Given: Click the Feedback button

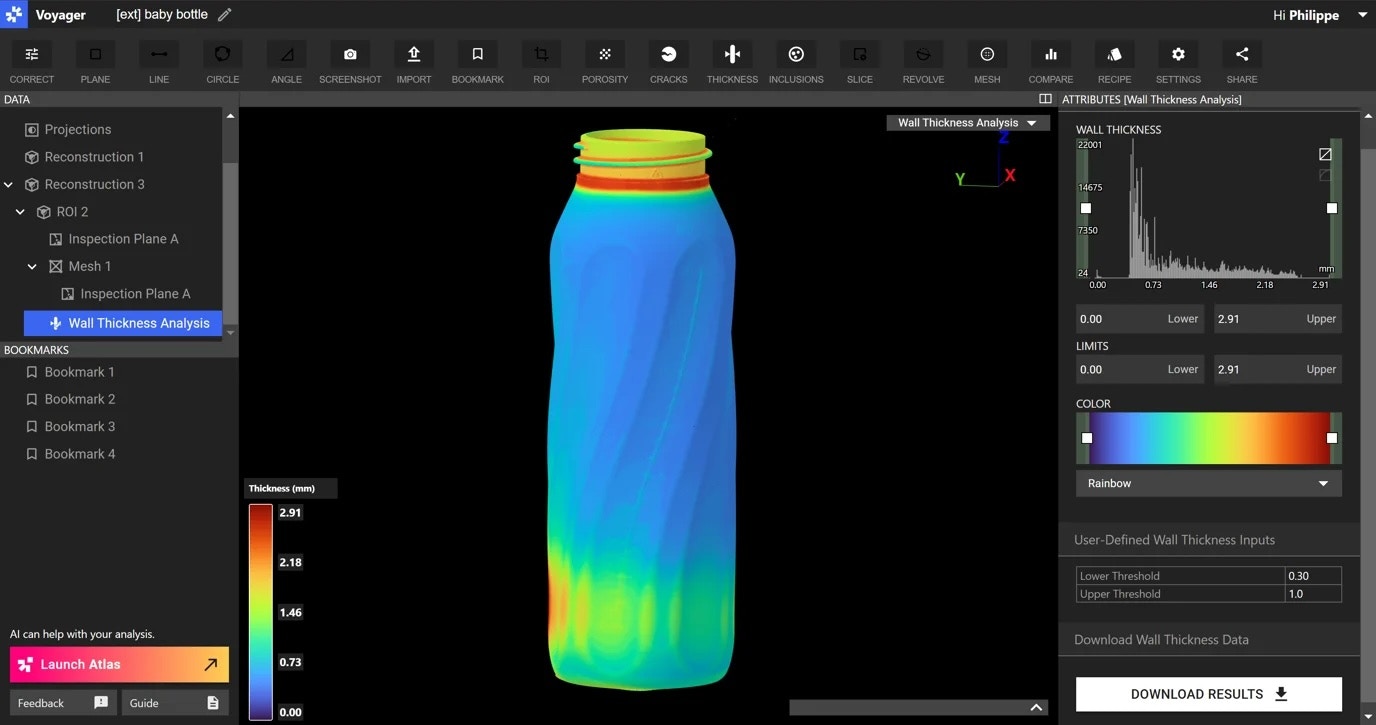Looking at the screenshot, I should 63,703.
